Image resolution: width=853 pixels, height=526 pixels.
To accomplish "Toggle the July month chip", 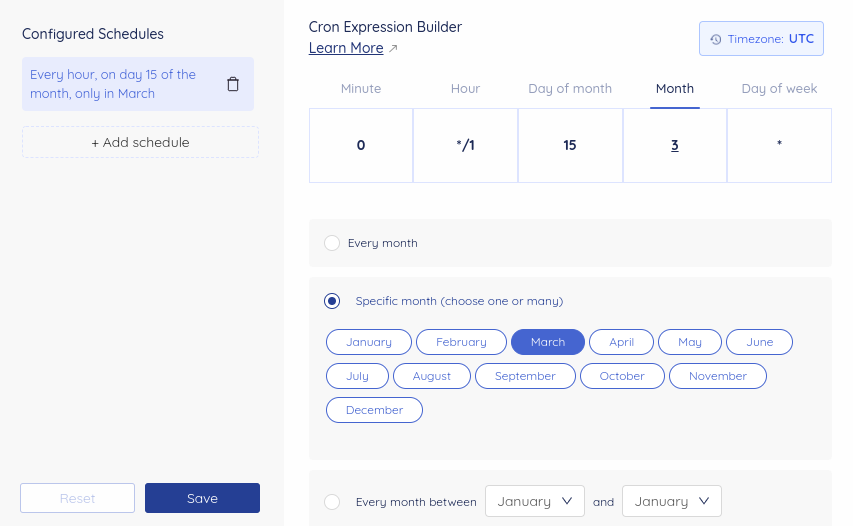I will (x=357, y=376).
